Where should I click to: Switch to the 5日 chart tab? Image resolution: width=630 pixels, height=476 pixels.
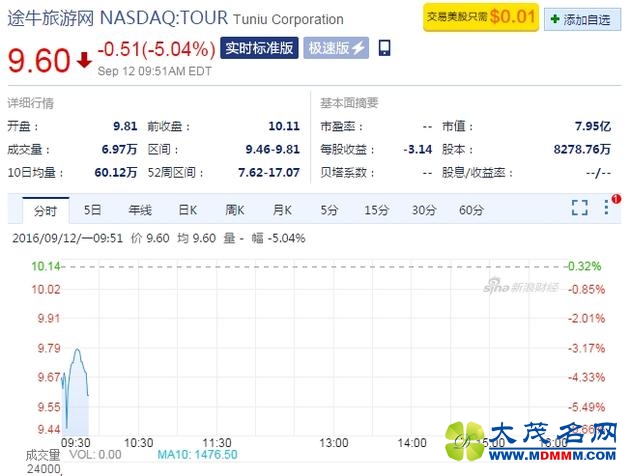[92, 210]
